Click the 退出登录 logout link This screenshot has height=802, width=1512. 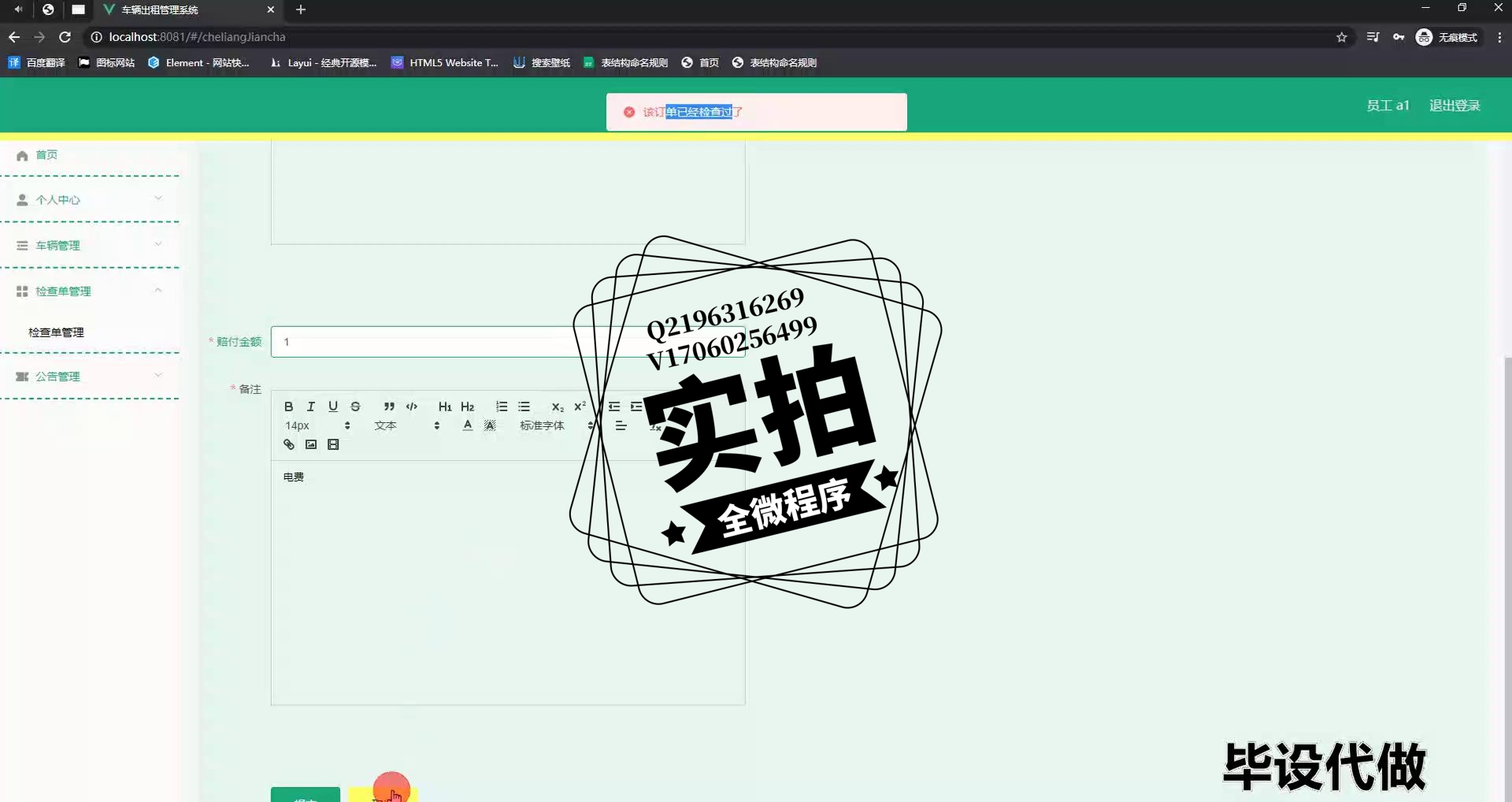coord(1455,106)
